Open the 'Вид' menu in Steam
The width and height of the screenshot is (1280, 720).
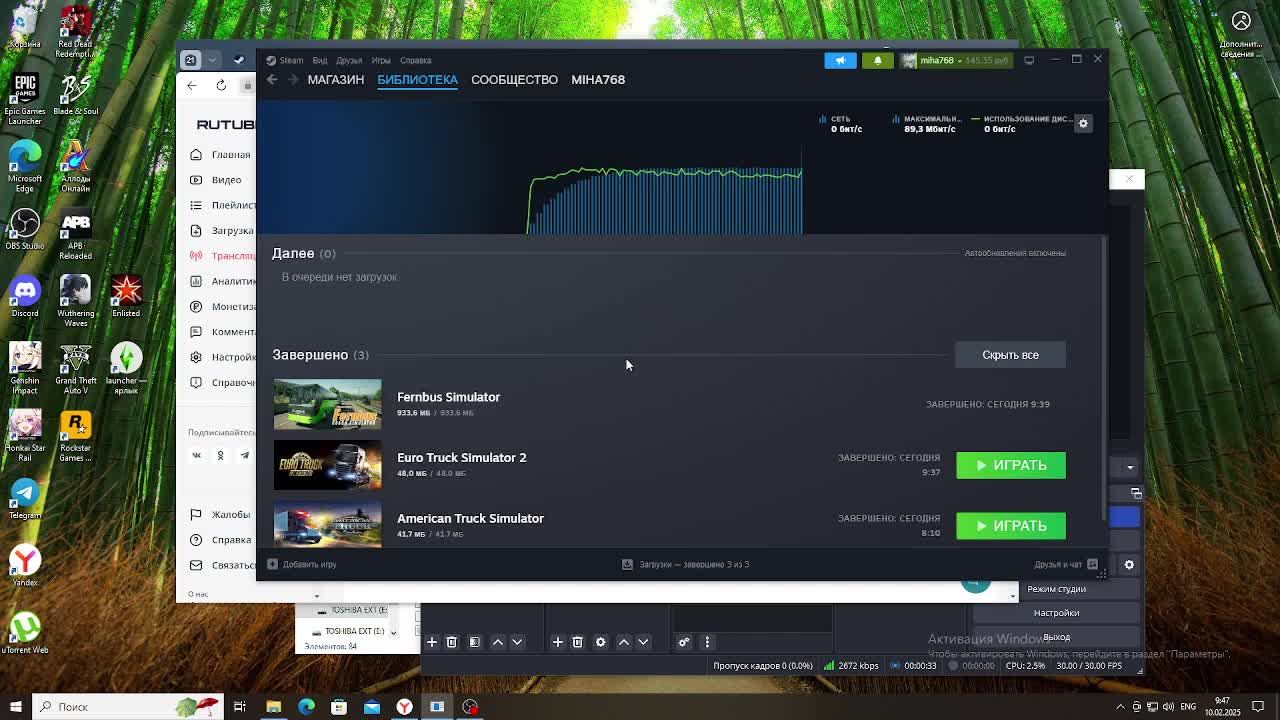coord(320,60)
